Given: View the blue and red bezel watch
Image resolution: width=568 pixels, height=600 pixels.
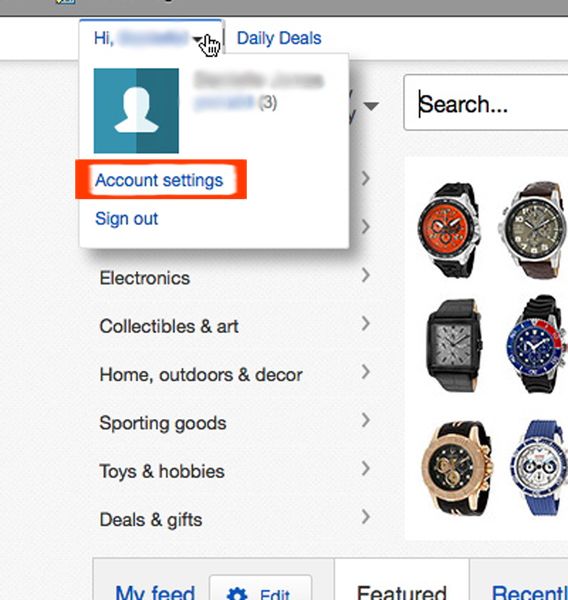Looking at the screenshot, I should 537,344.
